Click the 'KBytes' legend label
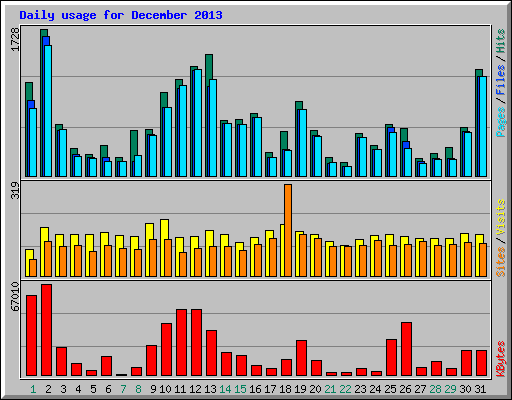This screenshot has width=512, height=400. pos(501,359)
